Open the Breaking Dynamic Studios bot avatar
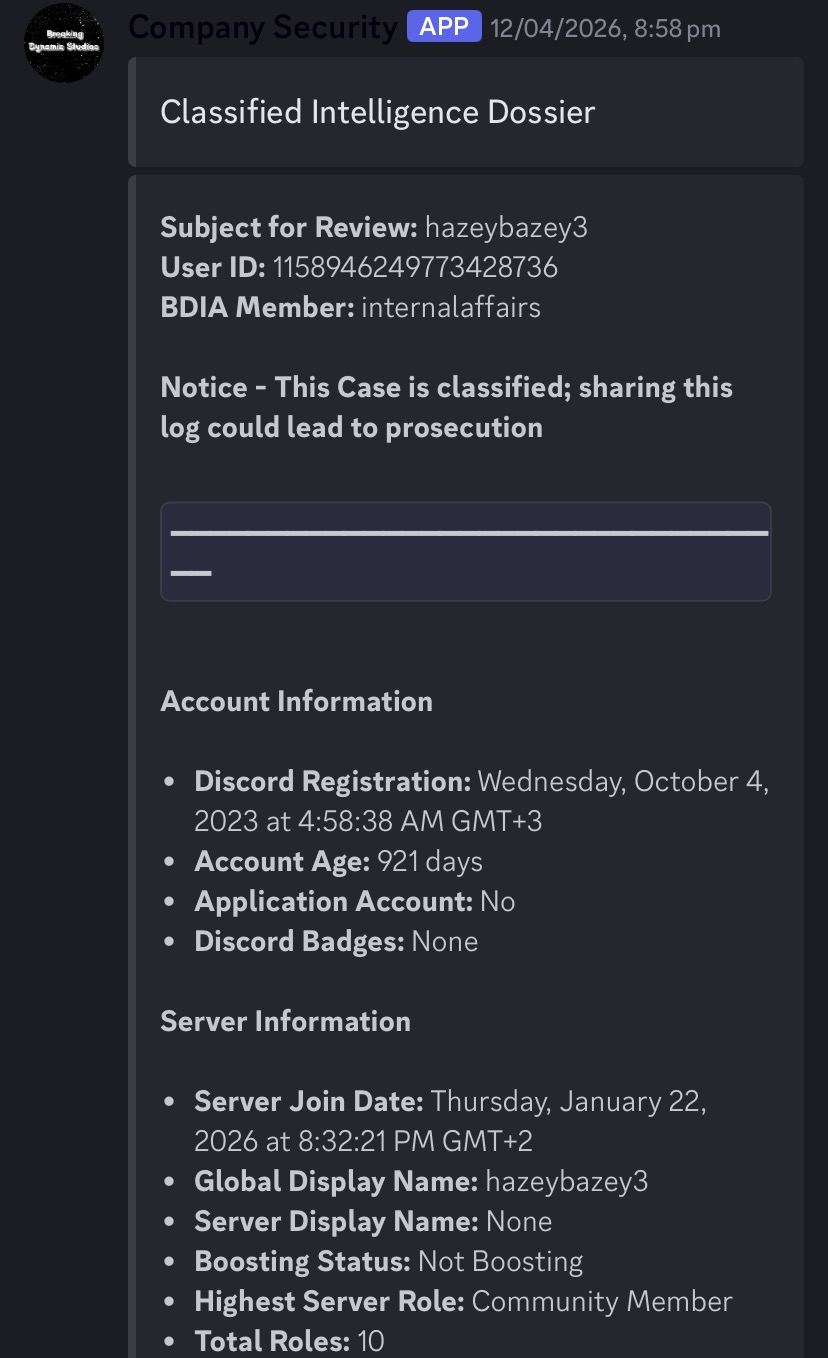Viewport: 828px width, 1358px height. pos(64,42)
